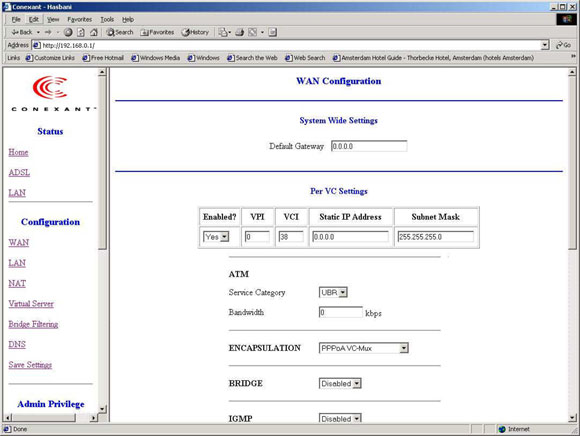
Task: Click the Amsterdam Hotel Guide bookmark
Action: coord(433,58)
